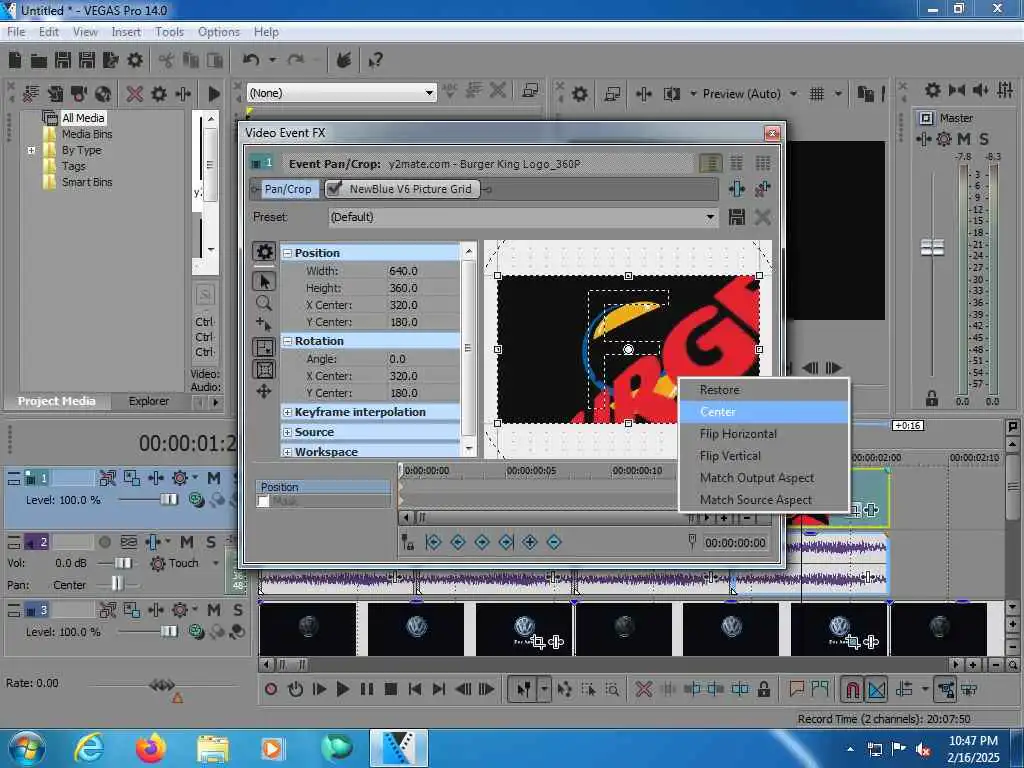Choose Restore from the context menu

(763, 390)
